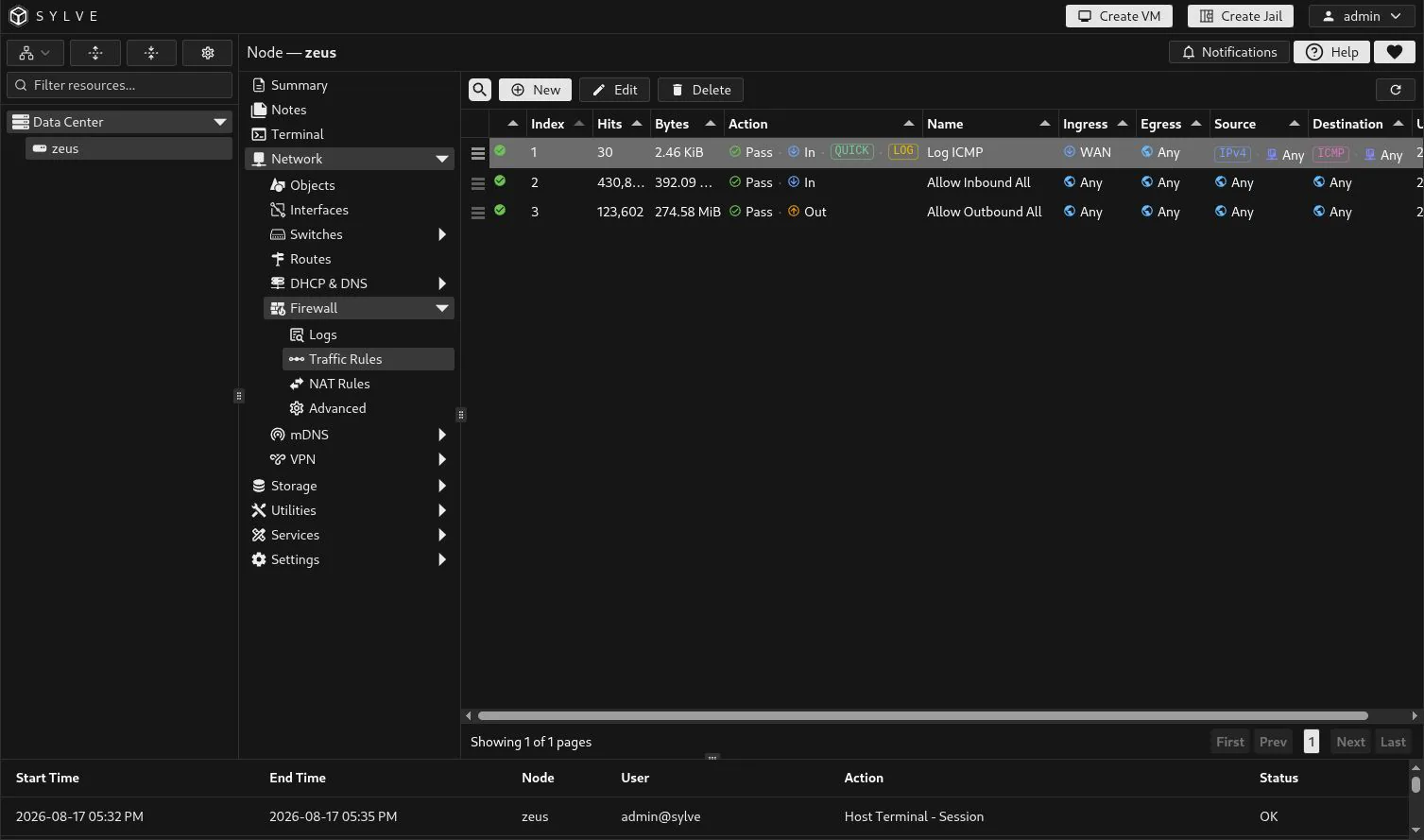The width and height of the screenshot is (1424, 840).
Task: Open the tree view mode dropdown
Action: pos(35,53)
